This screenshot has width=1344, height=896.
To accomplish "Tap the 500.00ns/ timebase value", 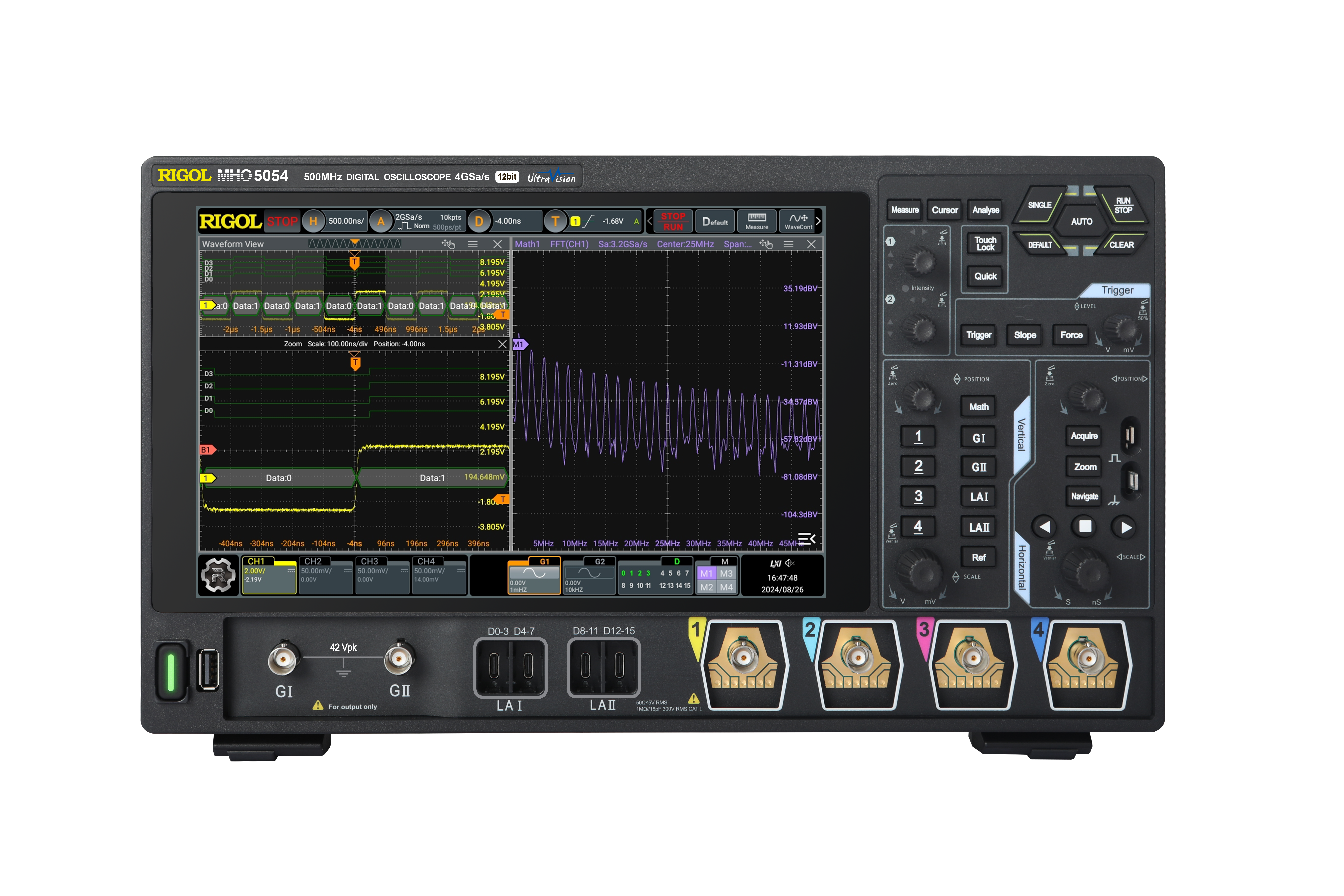I will click(346, 221).
